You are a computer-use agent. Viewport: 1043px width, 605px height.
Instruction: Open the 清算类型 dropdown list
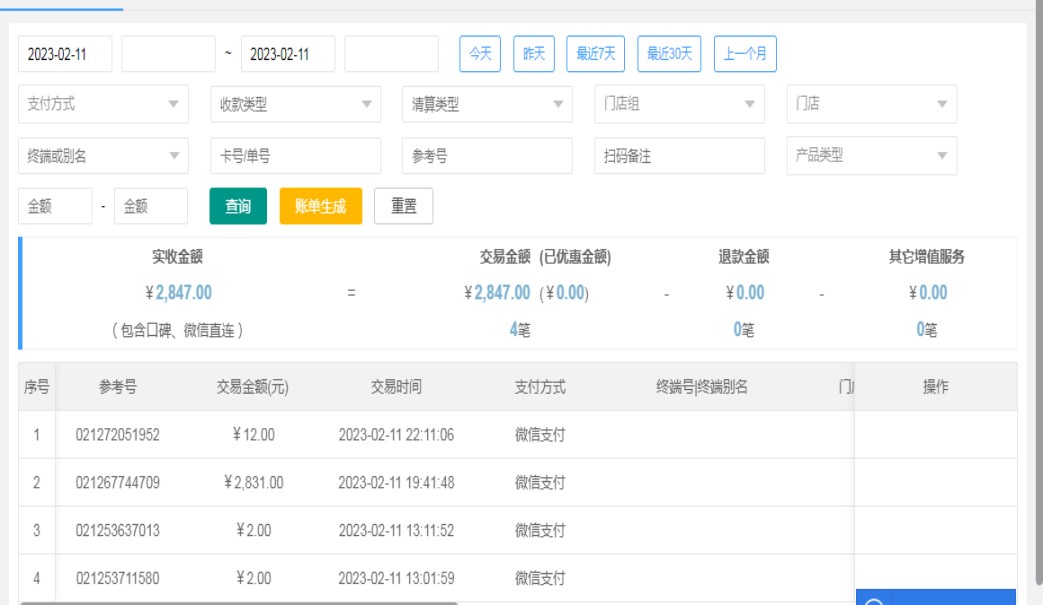tap(487, 104)
